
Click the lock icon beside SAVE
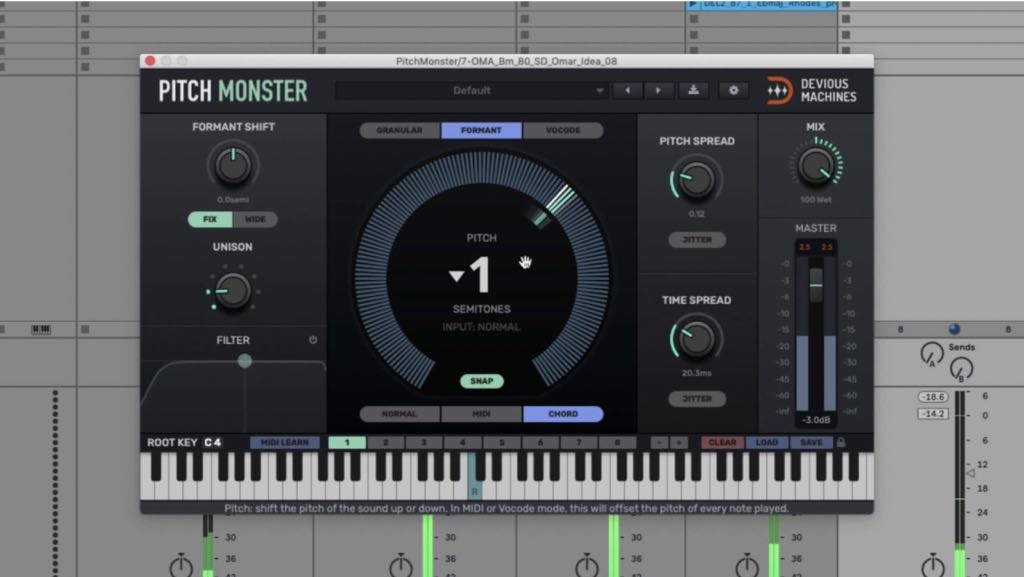click(843, 441)
